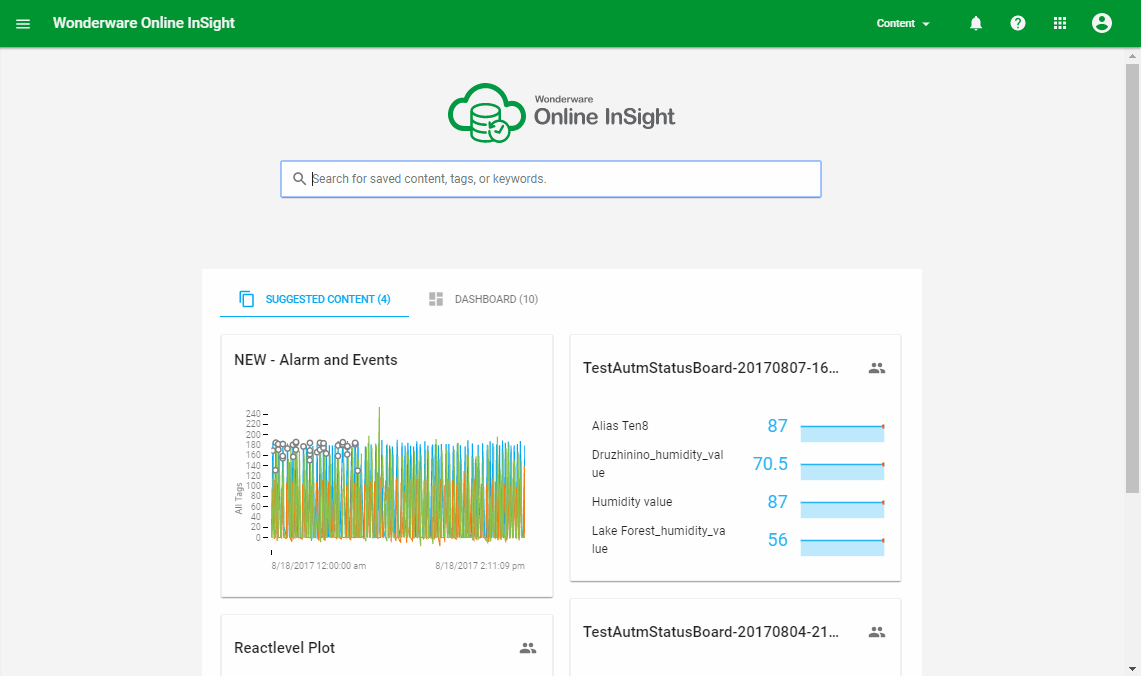The width and height of the screenshot is (1141, 676).
Task: Click shared icon on TestAutmStatusBoard-20170804 card
Action: 877,632
